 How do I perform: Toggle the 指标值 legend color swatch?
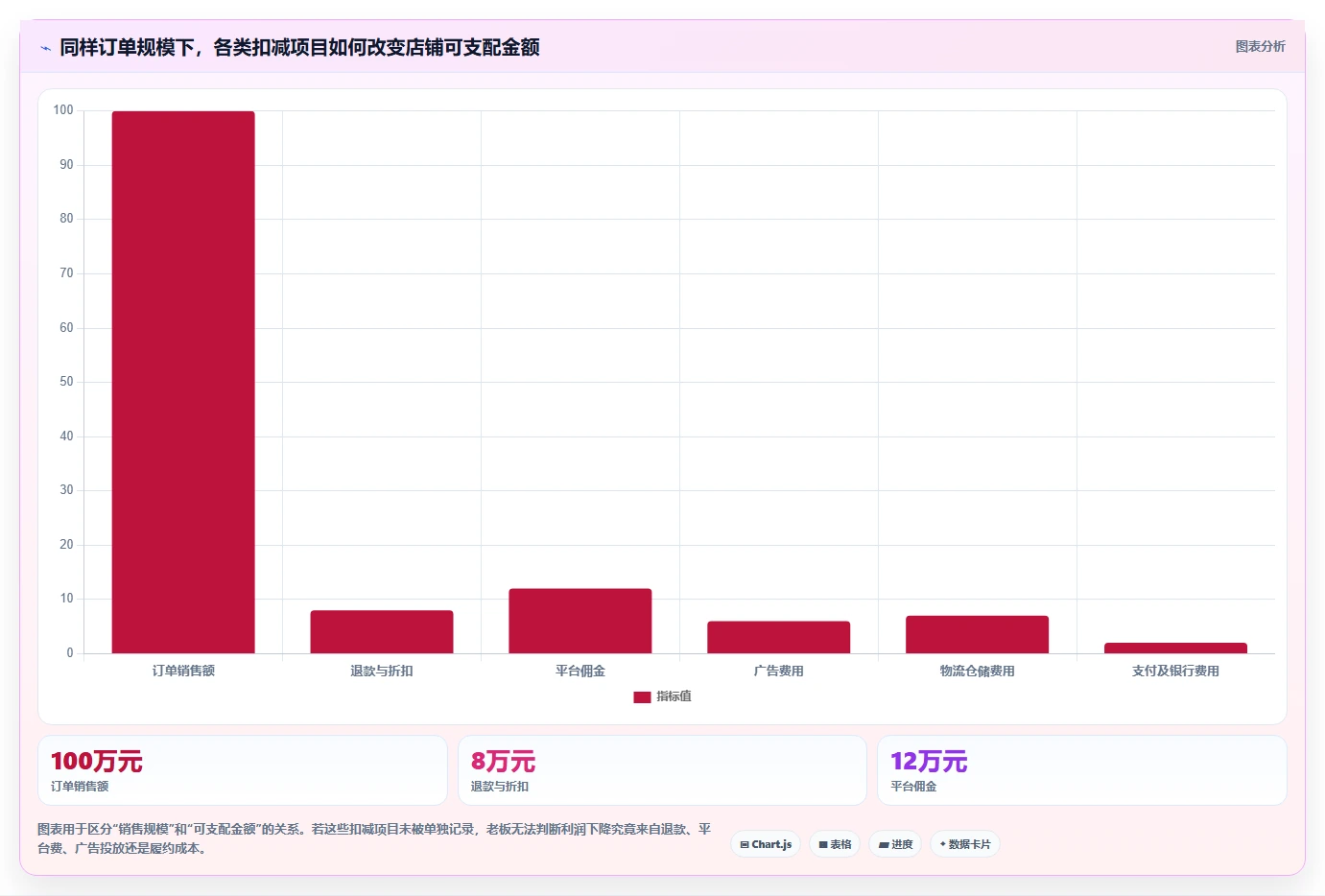click(642, 697)
